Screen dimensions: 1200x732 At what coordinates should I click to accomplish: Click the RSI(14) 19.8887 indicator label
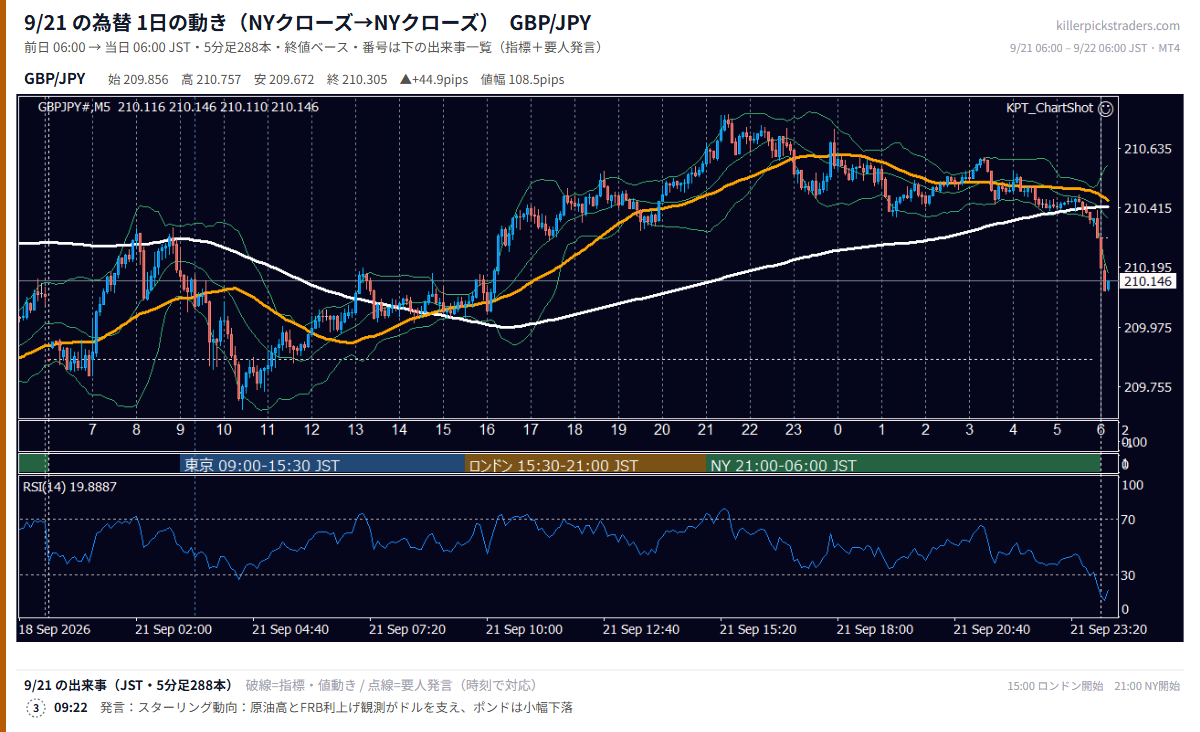(70, 486)
